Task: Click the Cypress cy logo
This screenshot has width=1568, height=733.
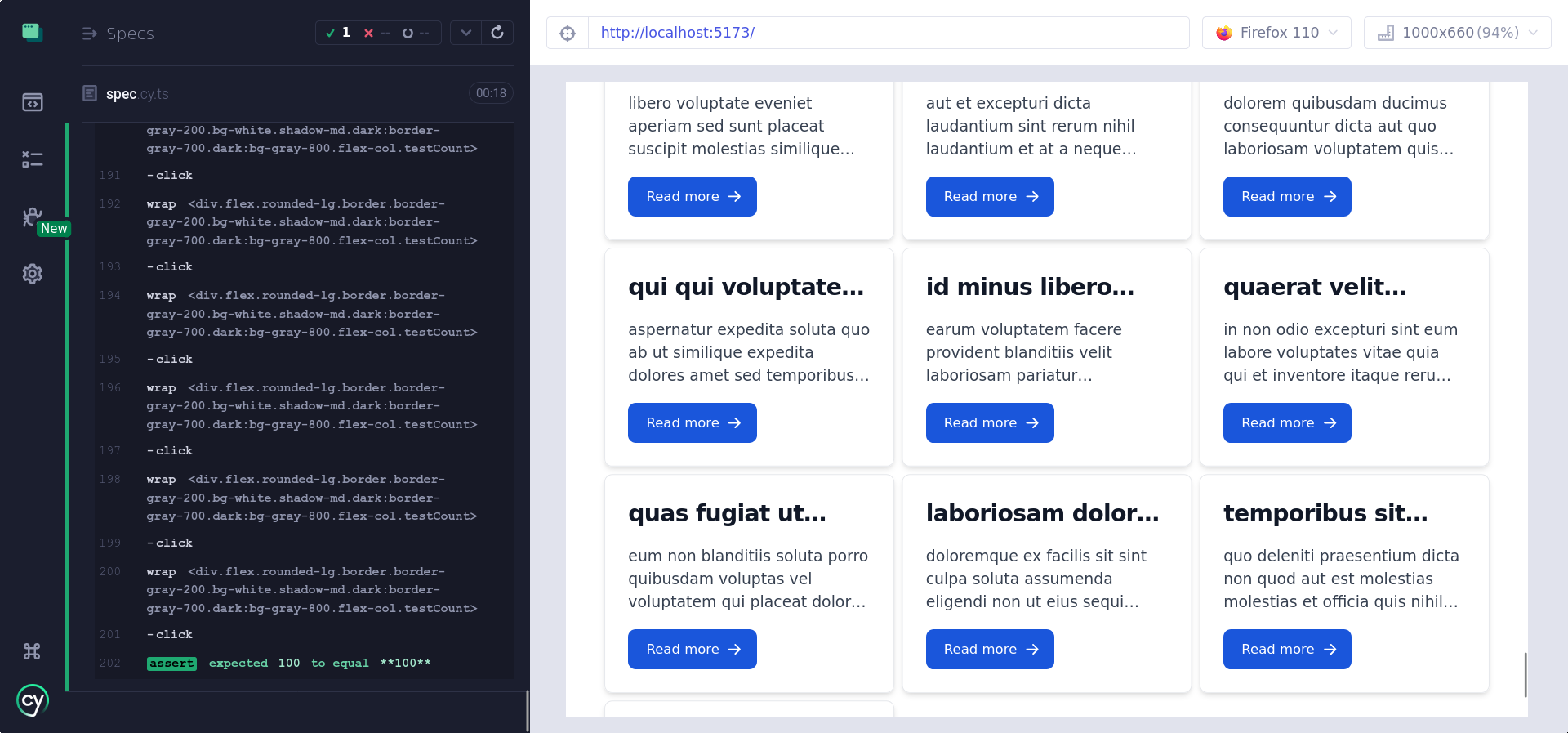Action: tap(33, 700)
